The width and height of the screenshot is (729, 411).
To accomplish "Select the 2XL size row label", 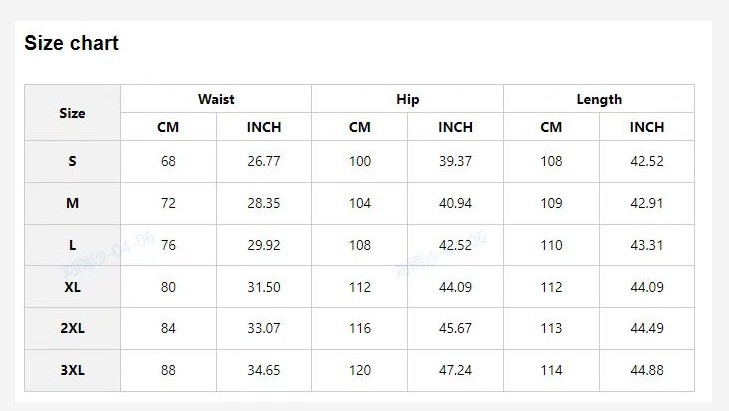I will tap(72, 328).
